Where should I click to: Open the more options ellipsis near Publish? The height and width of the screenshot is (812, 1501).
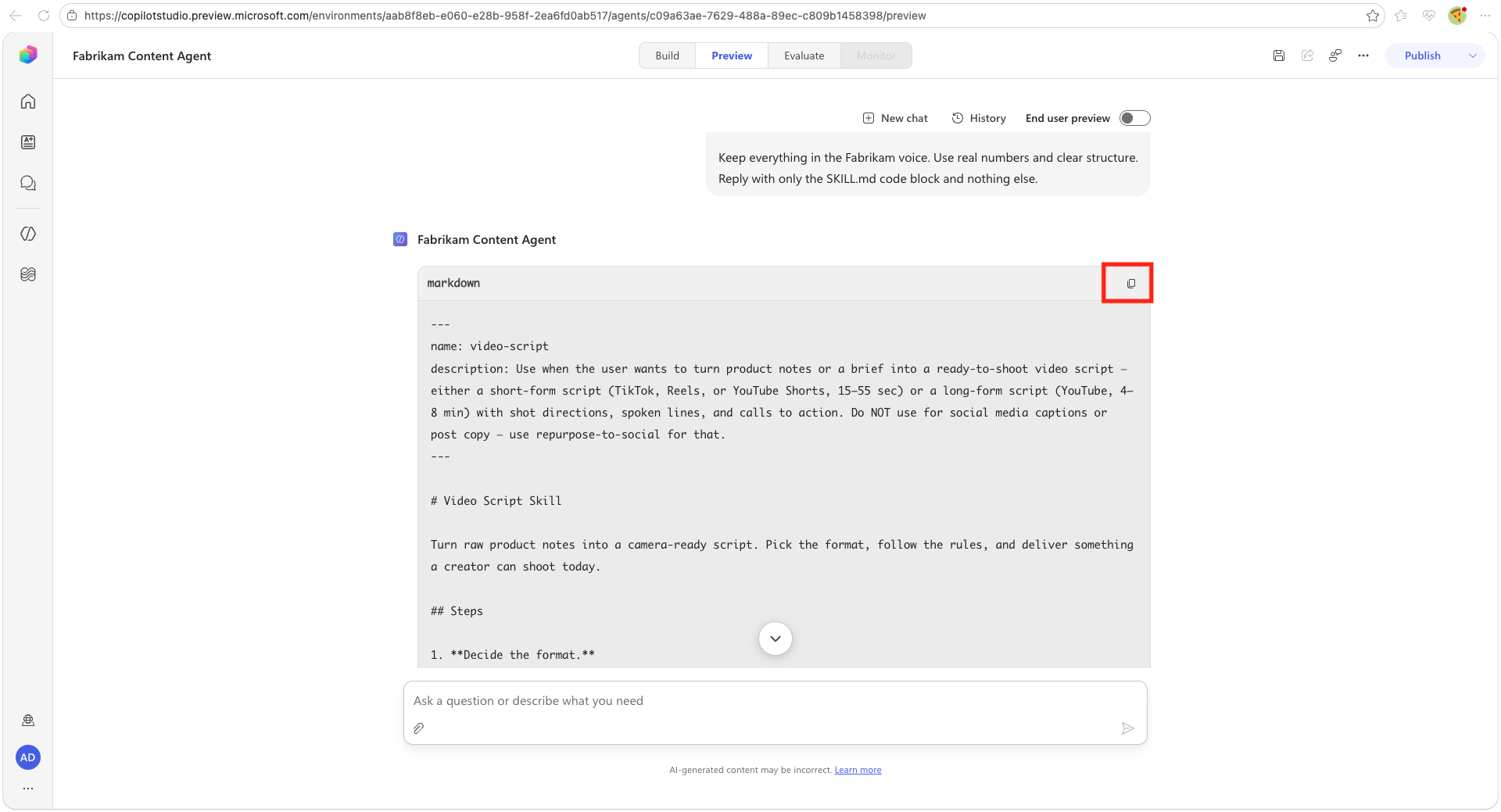click(x=1363, y=55)
